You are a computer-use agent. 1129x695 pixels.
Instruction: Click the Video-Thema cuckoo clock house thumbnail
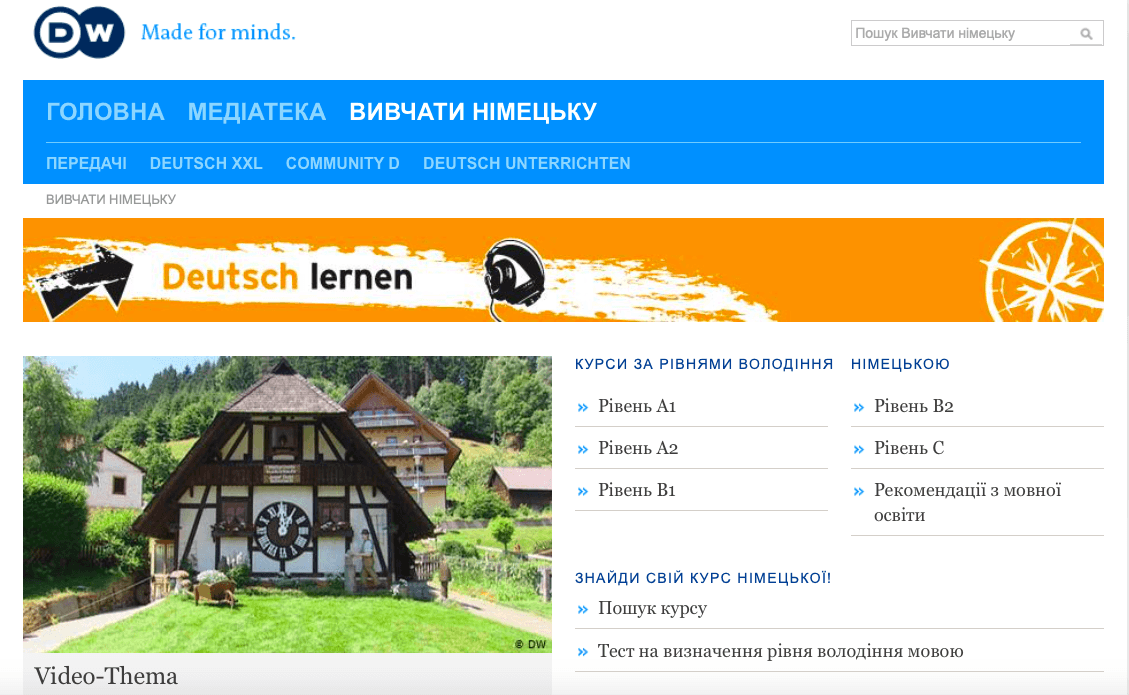coord(287,504)
